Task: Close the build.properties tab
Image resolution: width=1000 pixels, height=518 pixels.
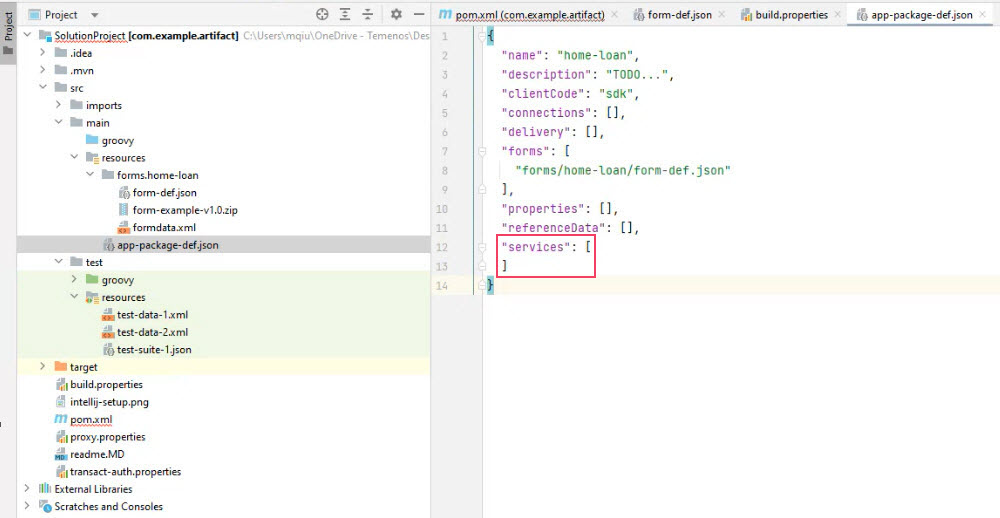Action: tap(837, 14)
